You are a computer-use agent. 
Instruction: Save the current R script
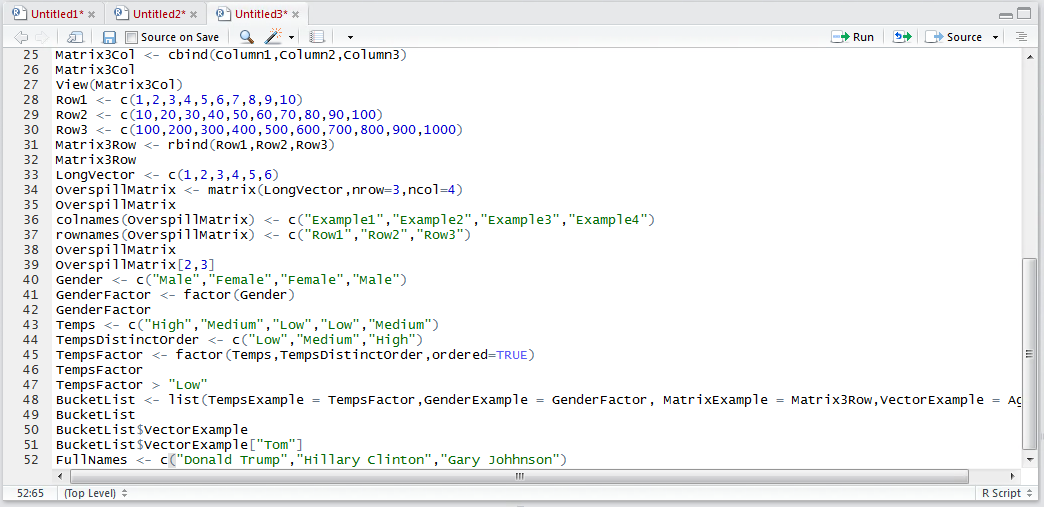point(109,37)
